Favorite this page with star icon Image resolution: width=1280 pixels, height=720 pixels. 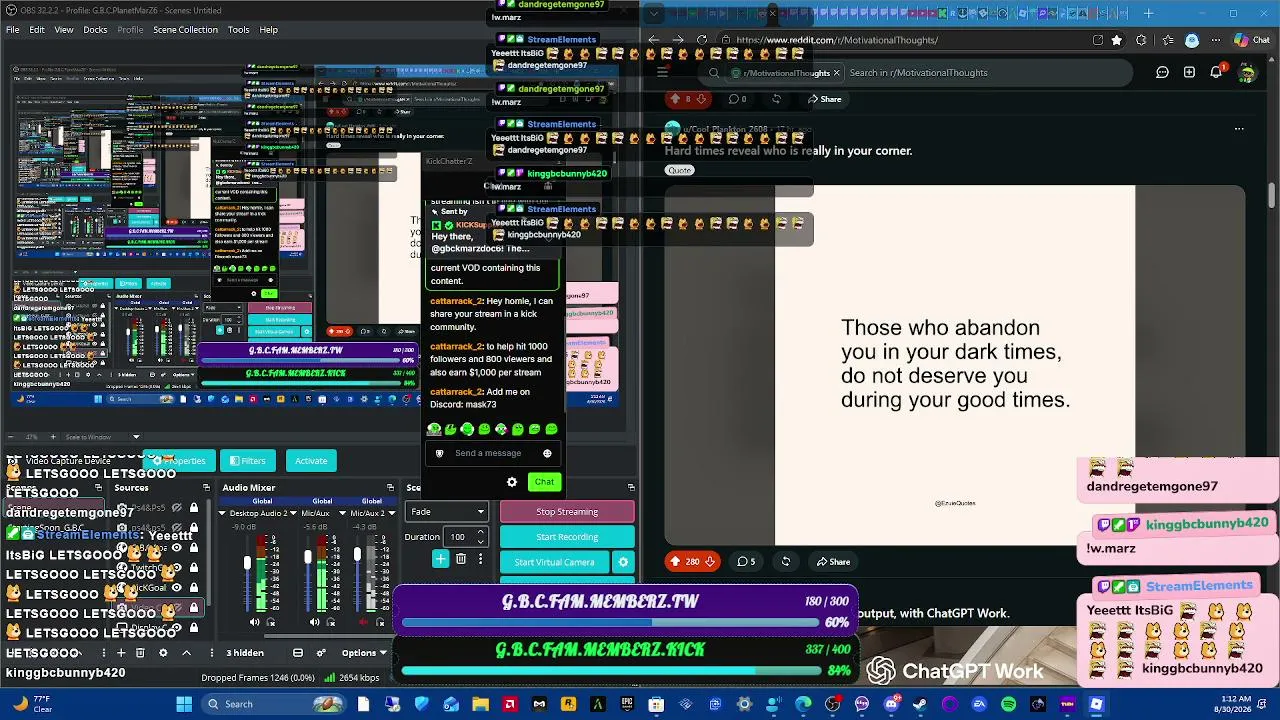[1117, 40]
